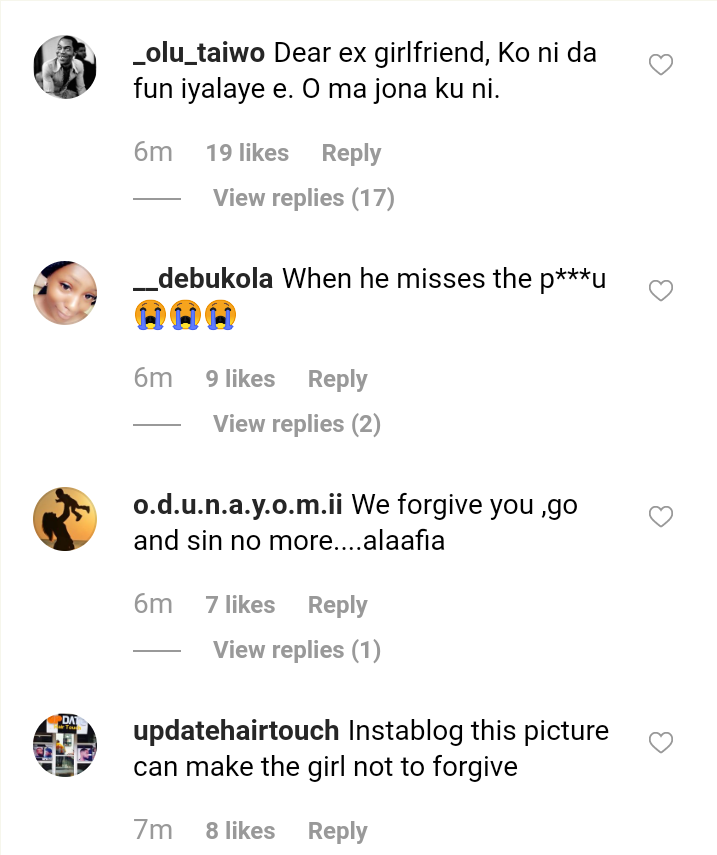Viewport: 717px width, 855px height.
Task: Expand View replies (2)
Action: click(296, 424)
